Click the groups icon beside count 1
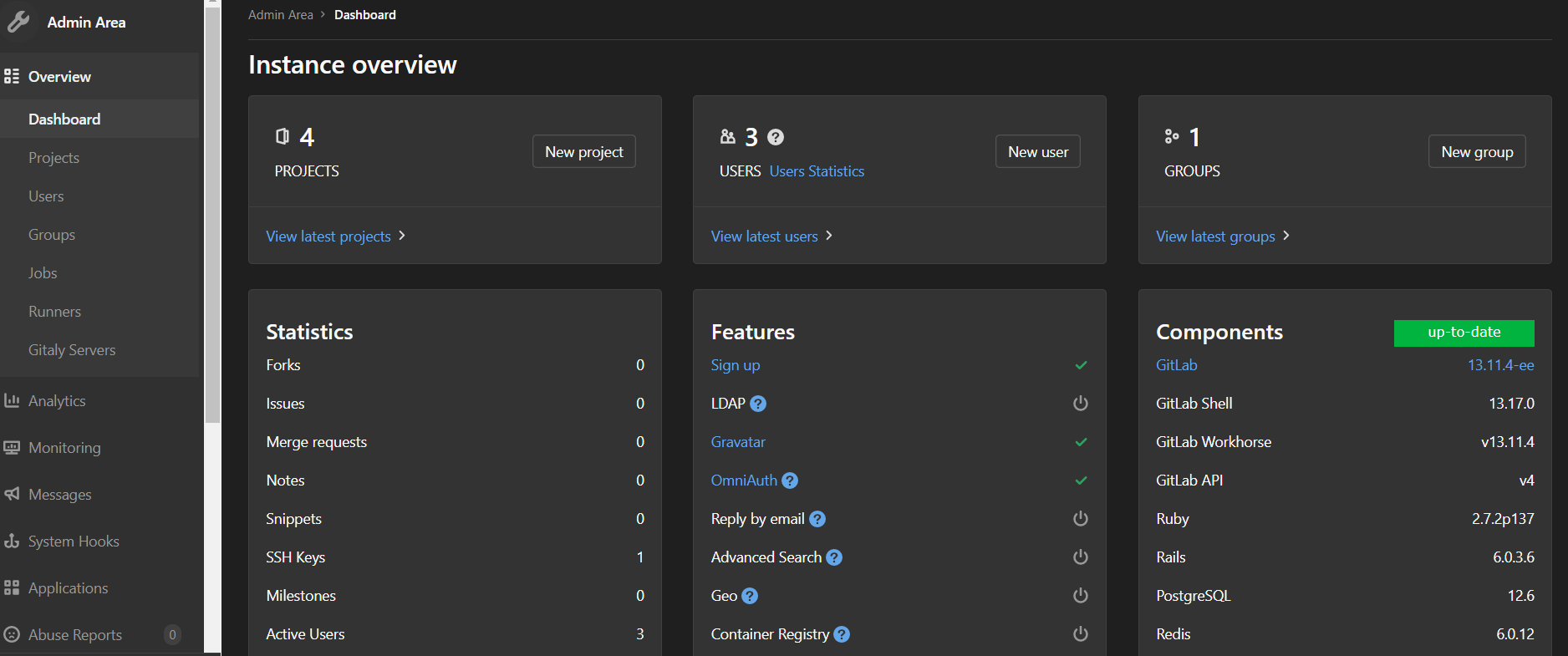 (1172, 136)
